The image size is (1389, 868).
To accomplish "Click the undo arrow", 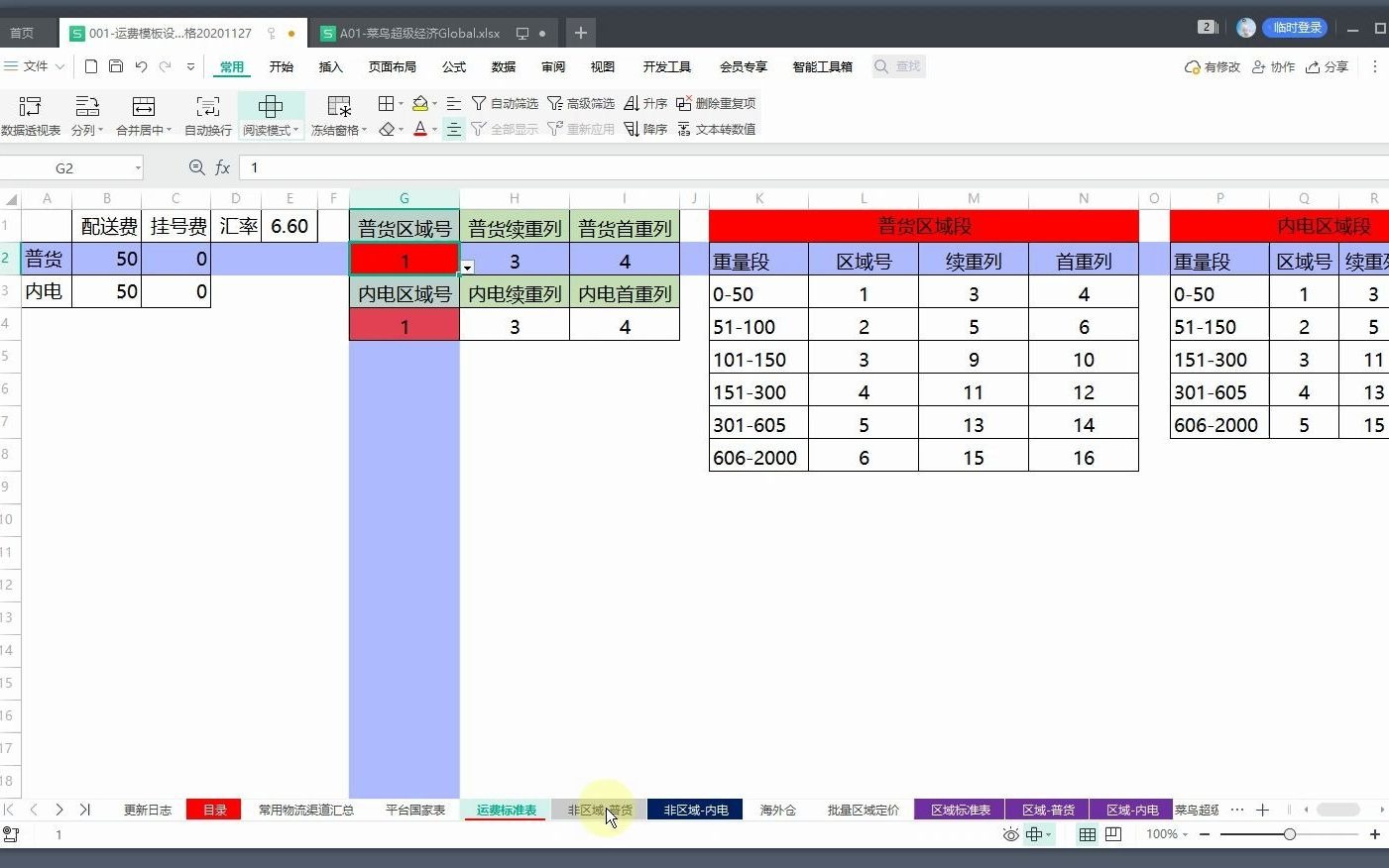I will tap(141, 66).
